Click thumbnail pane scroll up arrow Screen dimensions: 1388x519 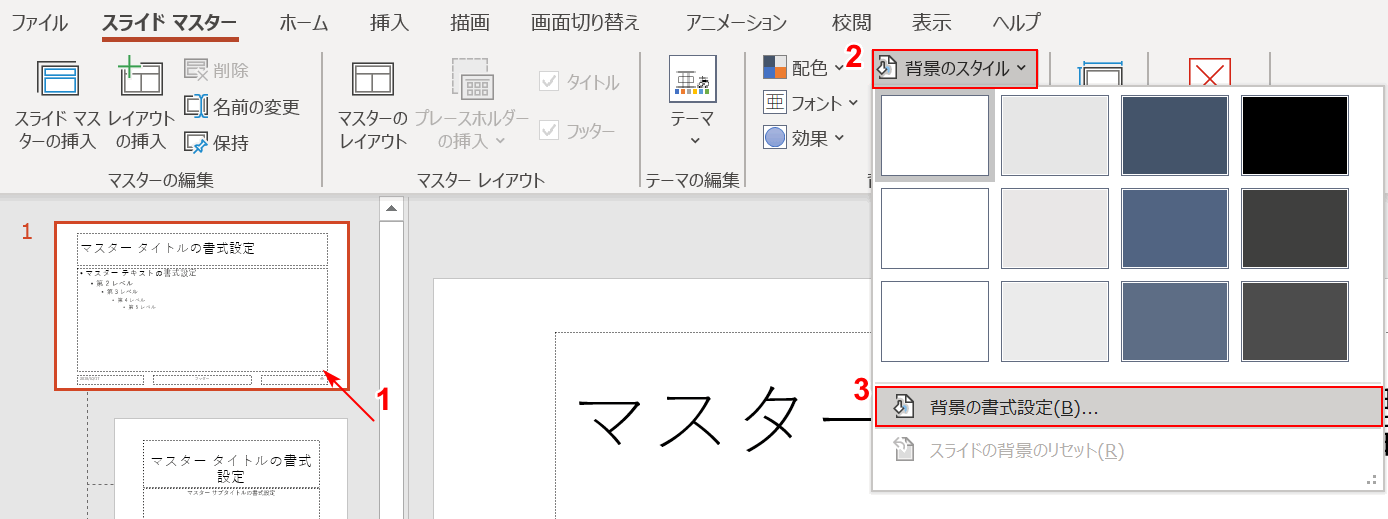pyautogui.click(x=392, y=209)
